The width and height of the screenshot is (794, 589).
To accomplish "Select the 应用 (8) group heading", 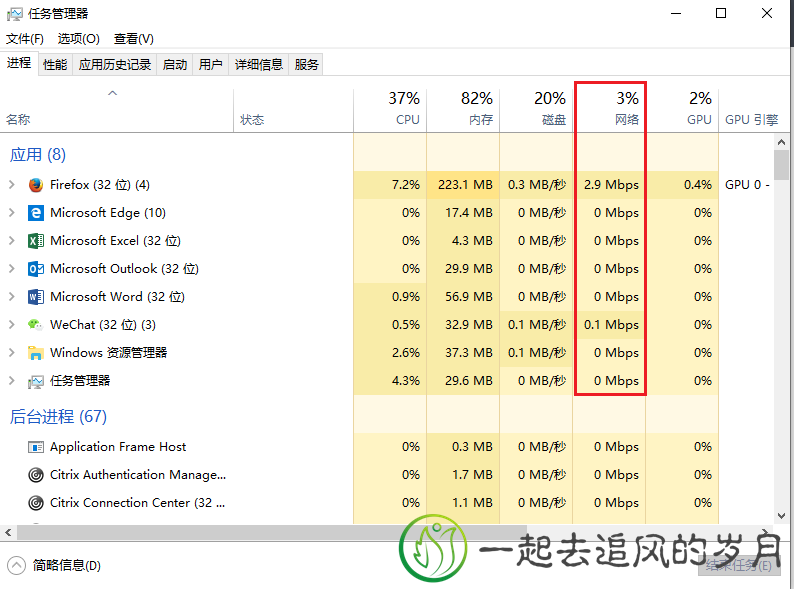I will (37, 154).
